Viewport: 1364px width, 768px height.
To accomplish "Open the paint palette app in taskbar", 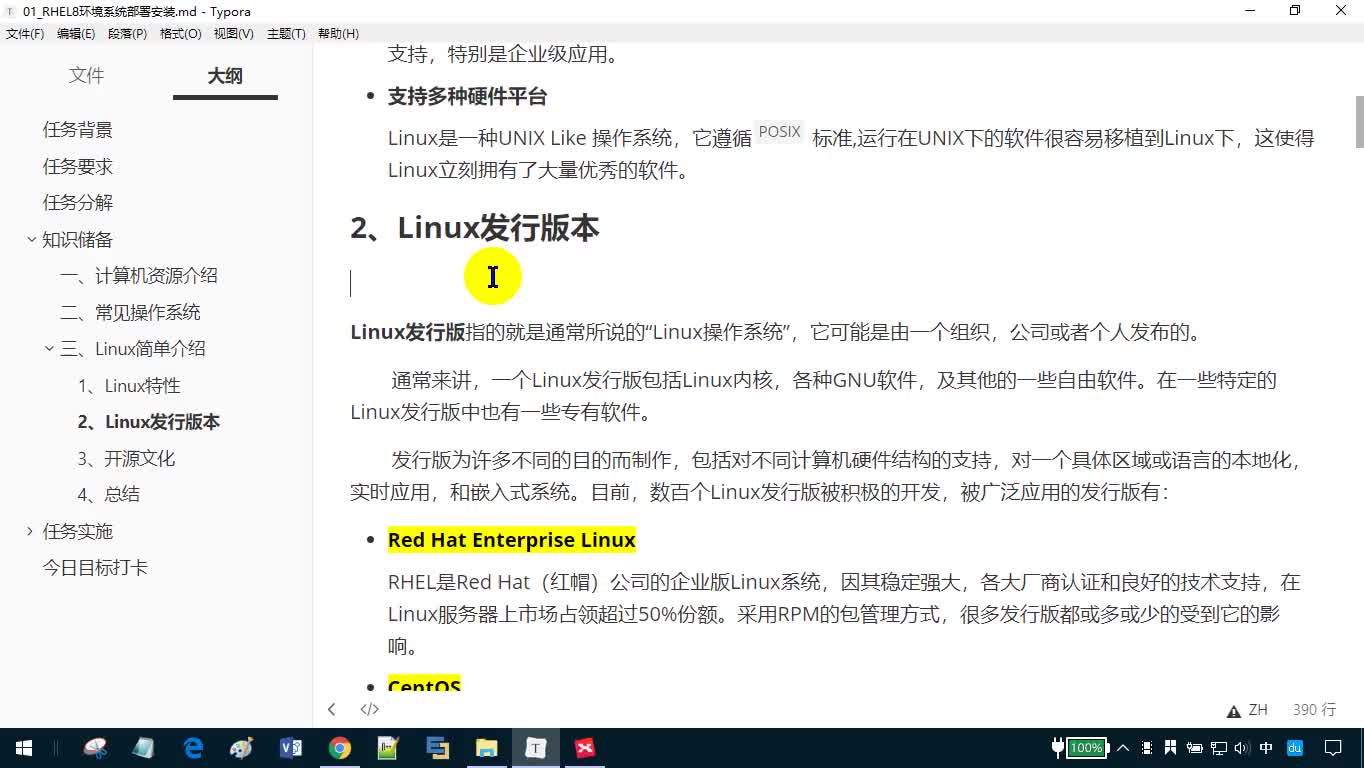I will point(242,748).
